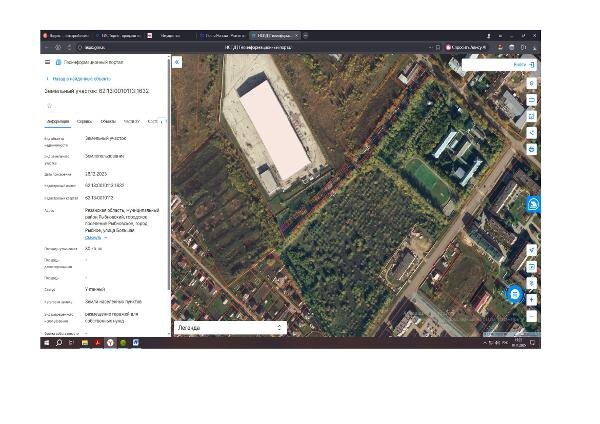
Task: Click the side panel vertical scrollbar
Action: coord(169,176)
